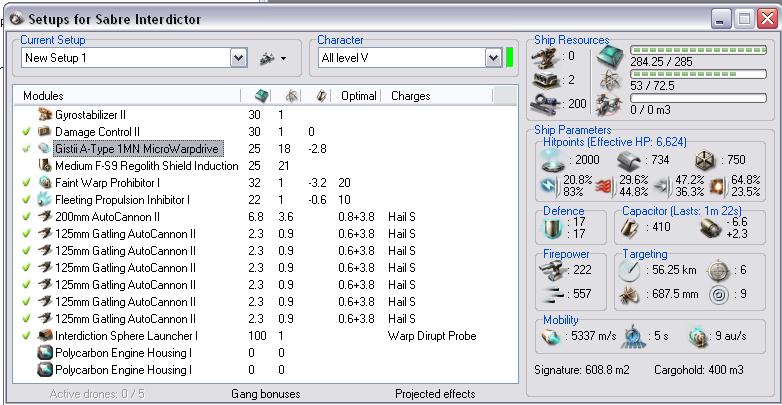This screenshot has height=405, width=782.
Task: Open the Gang bonuses tab
Action: 265,394
